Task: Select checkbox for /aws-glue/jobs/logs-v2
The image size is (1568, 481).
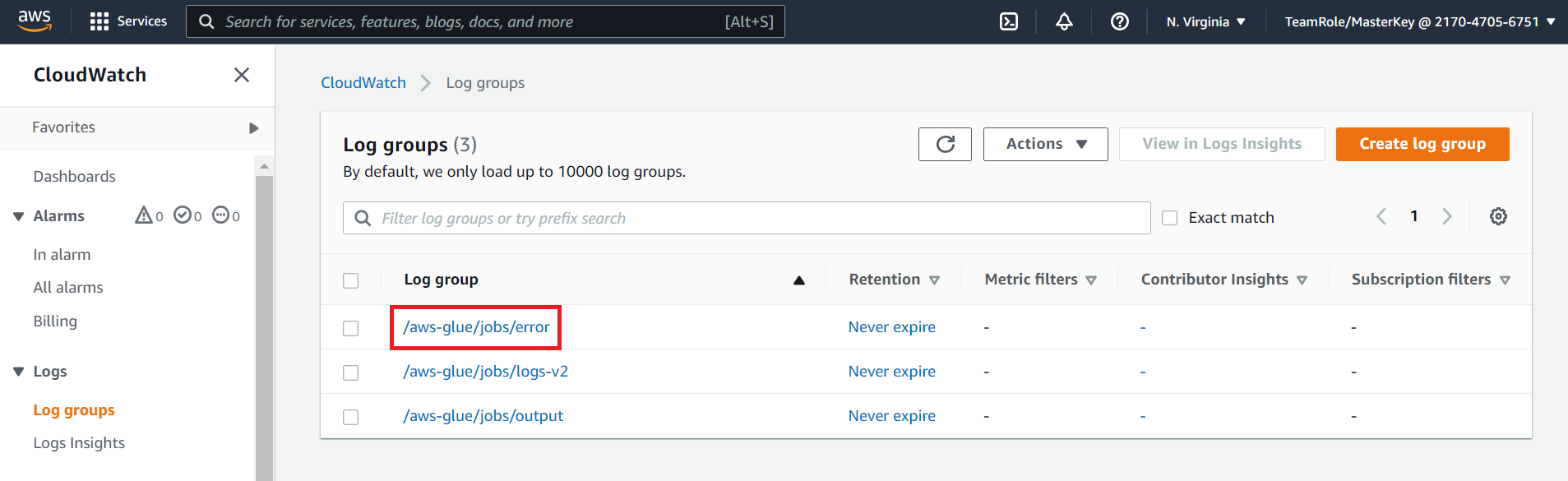Action: coord(351,372)
